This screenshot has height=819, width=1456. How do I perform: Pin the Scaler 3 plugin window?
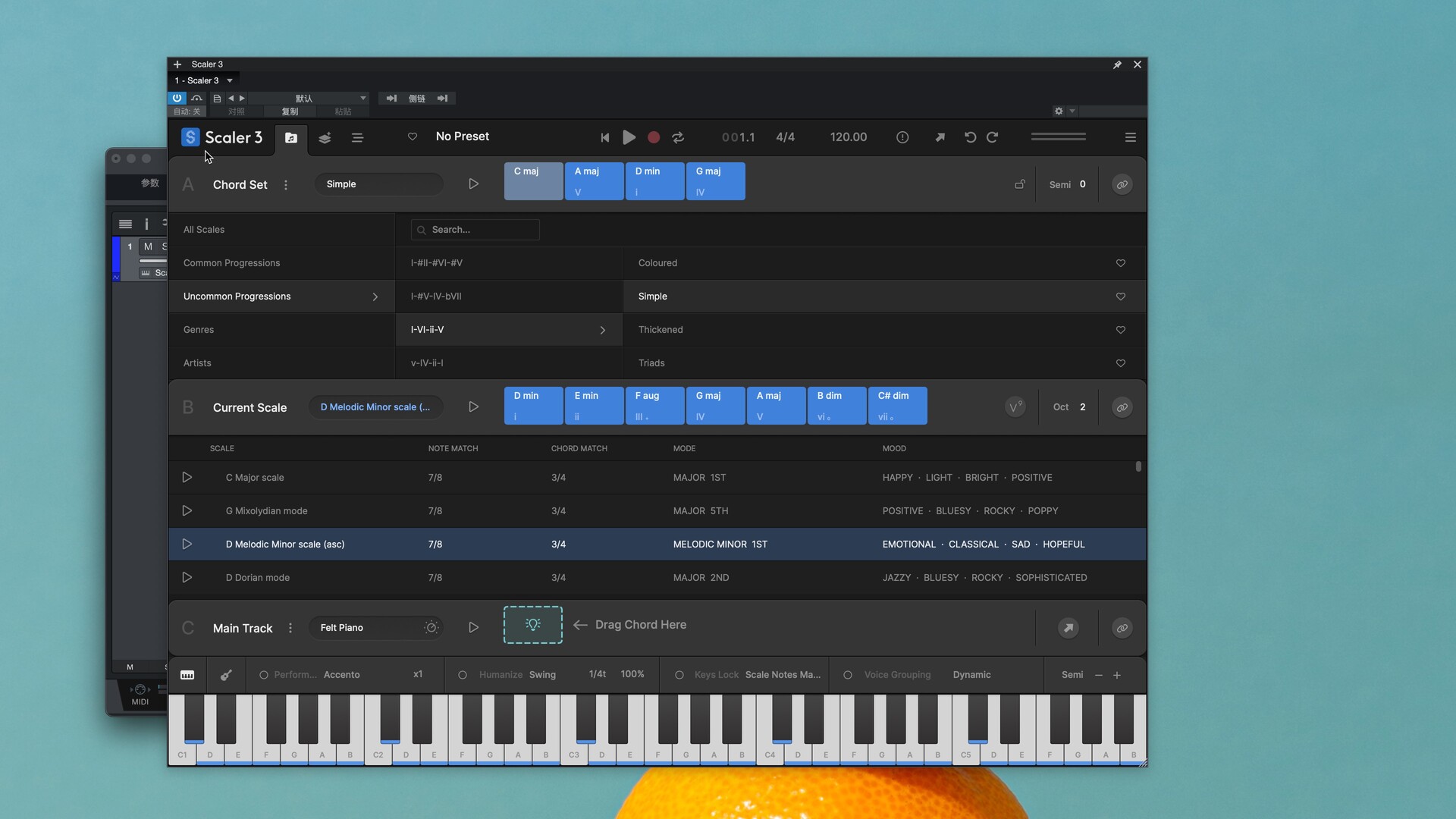1117,65
